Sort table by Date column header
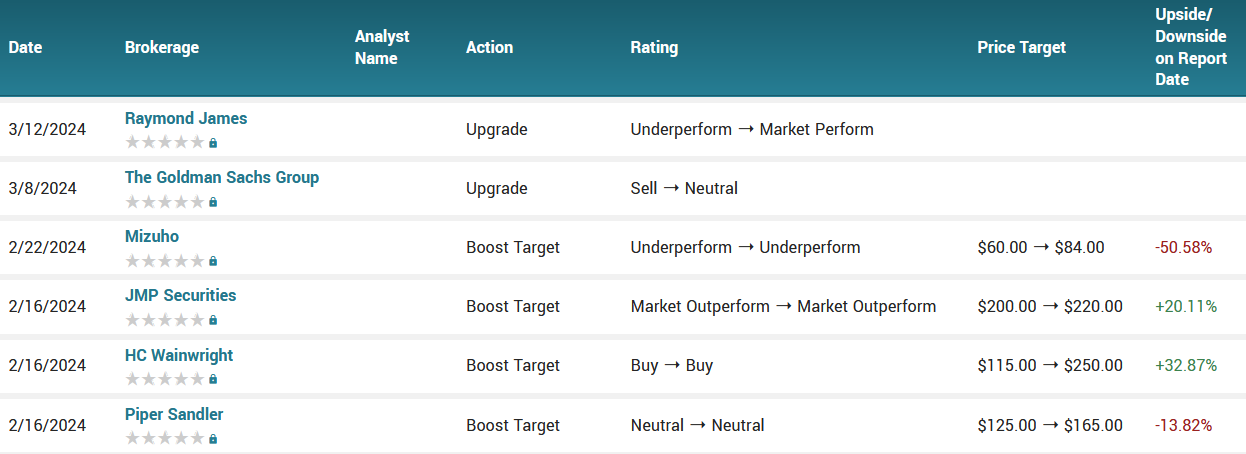 coord(25,47)
